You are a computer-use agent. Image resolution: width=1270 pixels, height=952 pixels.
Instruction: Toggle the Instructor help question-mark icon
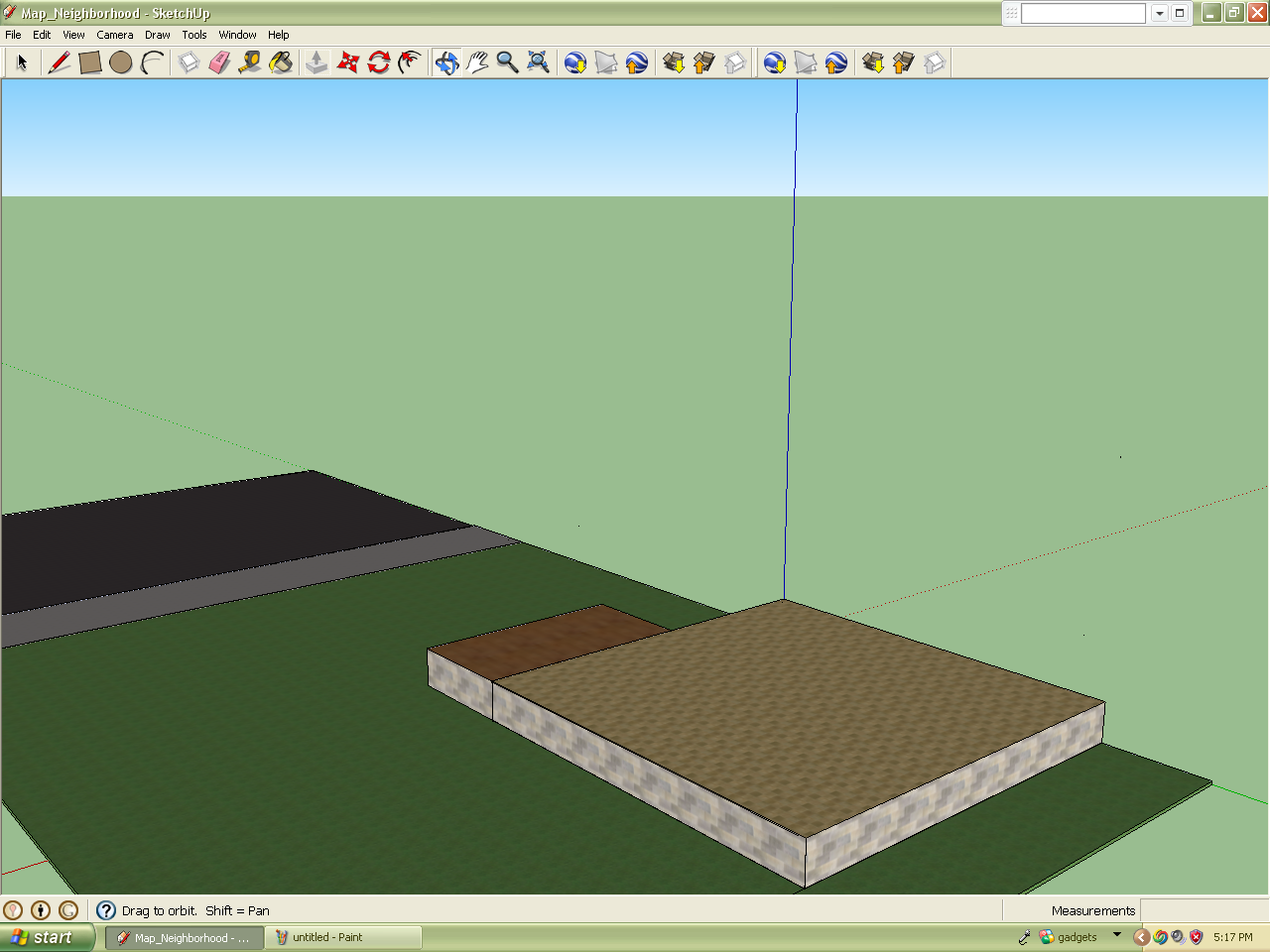(106, 910)
